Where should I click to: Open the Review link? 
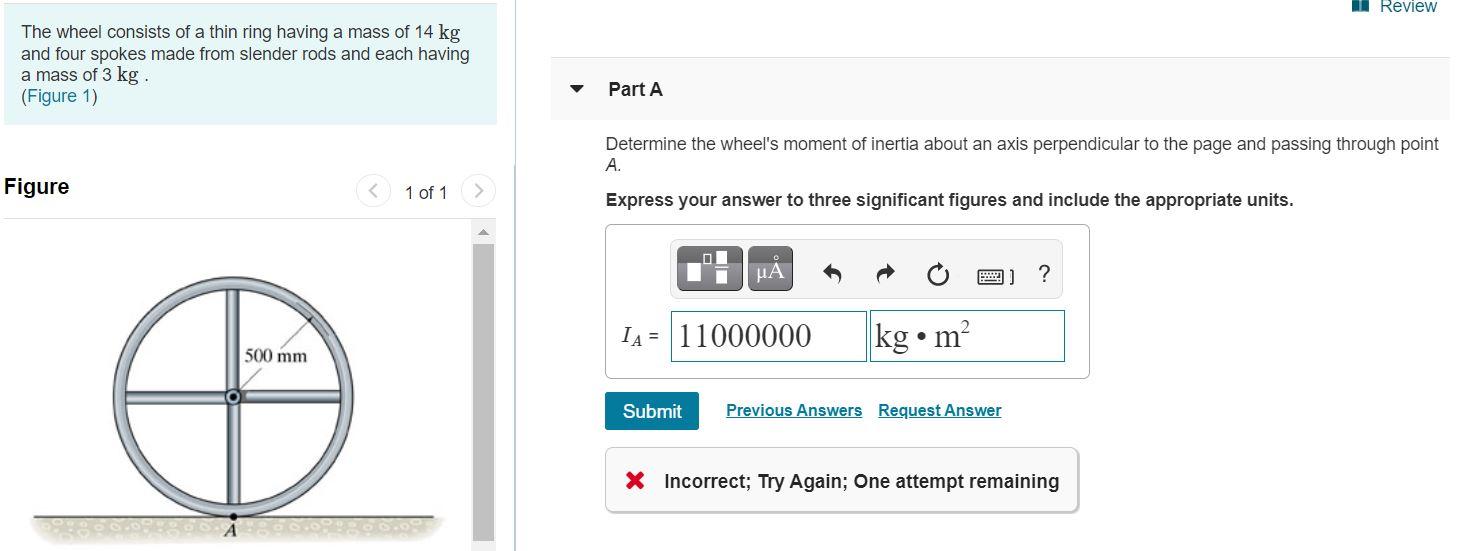[1394, 6]
